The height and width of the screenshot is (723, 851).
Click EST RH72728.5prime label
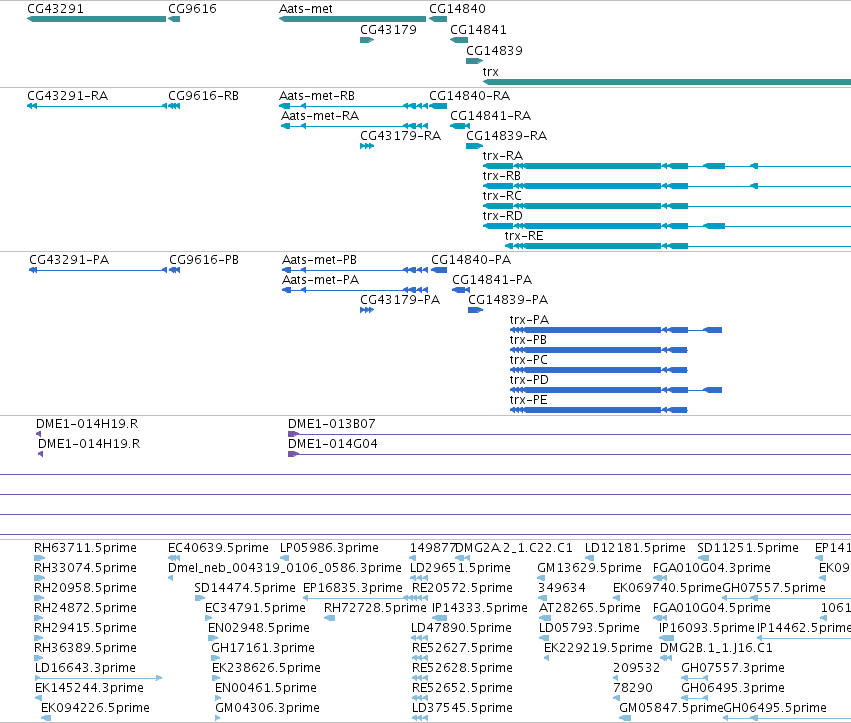click(x=375, y=608)
